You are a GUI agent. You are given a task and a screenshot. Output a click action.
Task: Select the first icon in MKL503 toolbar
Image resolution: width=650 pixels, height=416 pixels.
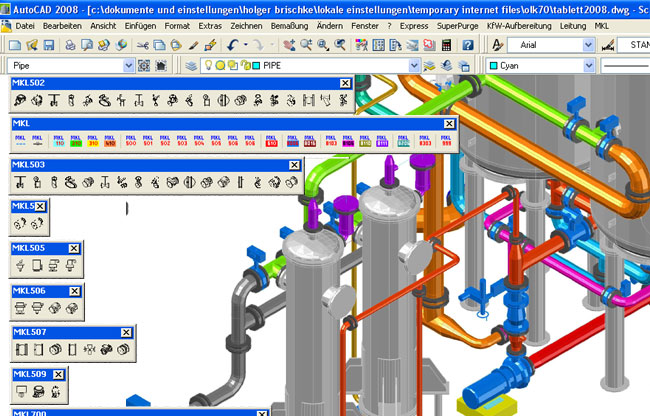[21, 183]
